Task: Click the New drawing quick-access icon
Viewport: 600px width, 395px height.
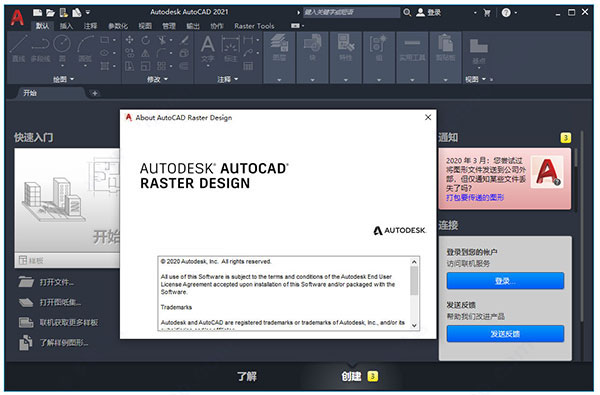Action: [38, 13]
